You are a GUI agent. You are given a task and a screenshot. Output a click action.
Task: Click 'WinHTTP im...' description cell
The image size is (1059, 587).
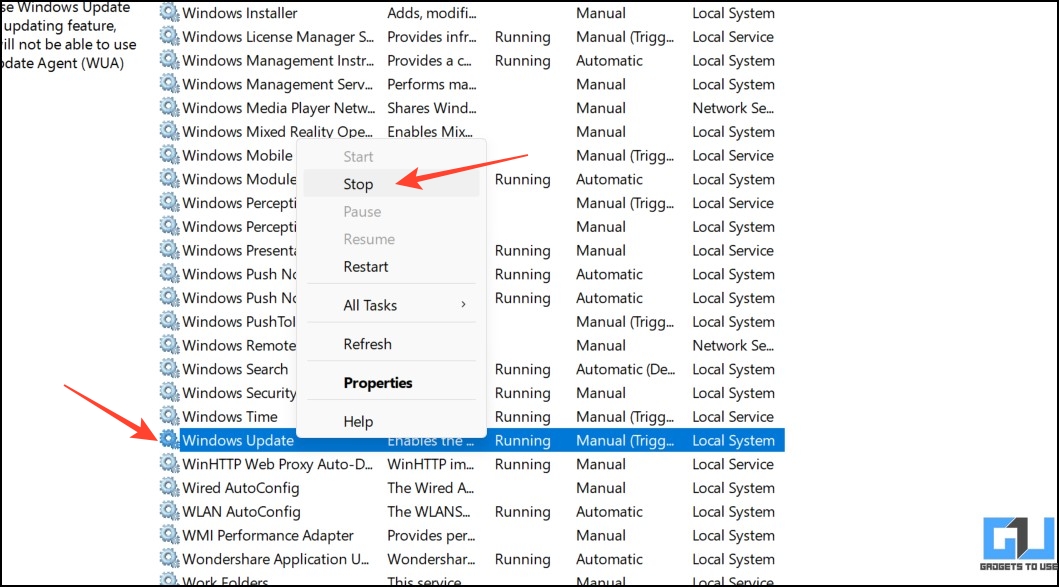(431, 464)
